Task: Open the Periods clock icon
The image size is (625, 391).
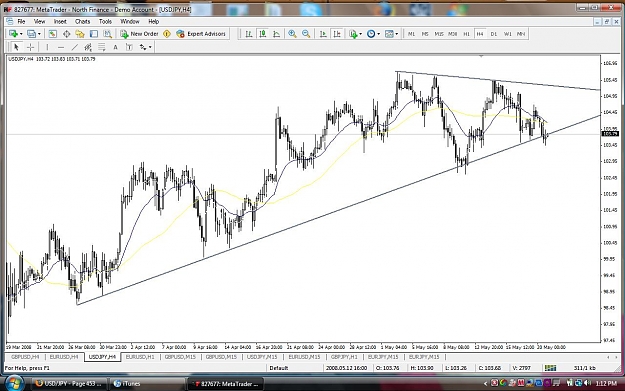Action: 371,34
